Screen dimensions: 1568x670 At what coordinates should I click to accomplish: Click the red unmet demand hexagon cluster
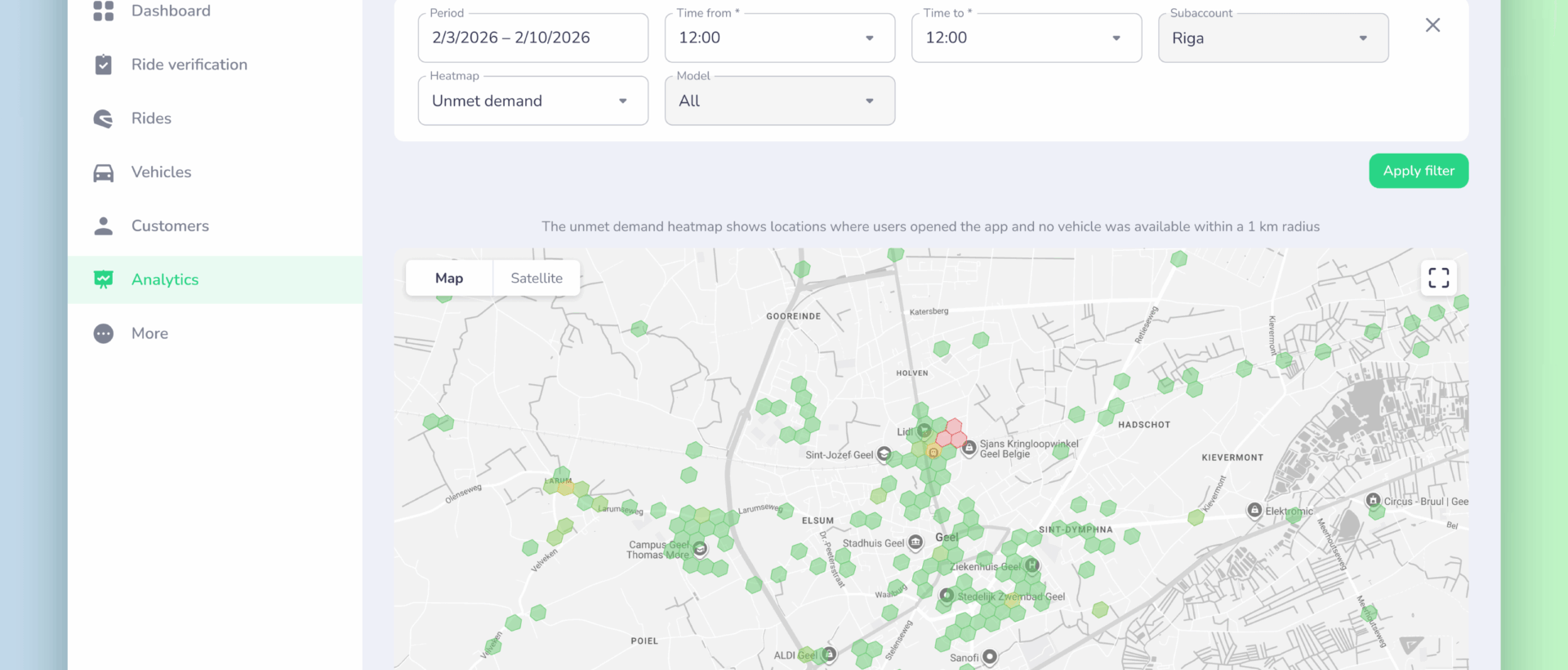(x=951, y=433)
